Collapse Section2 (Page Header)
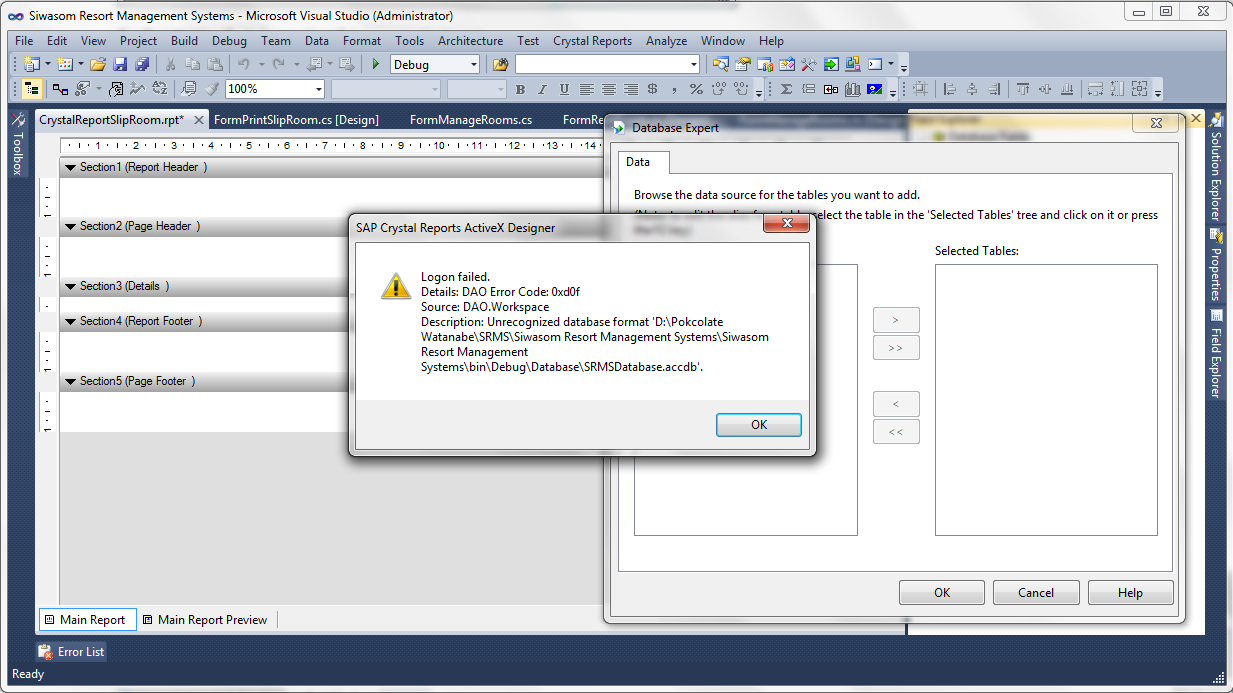Image resolution: width=1233 pixels, height=693 pixels. [70, 226]
